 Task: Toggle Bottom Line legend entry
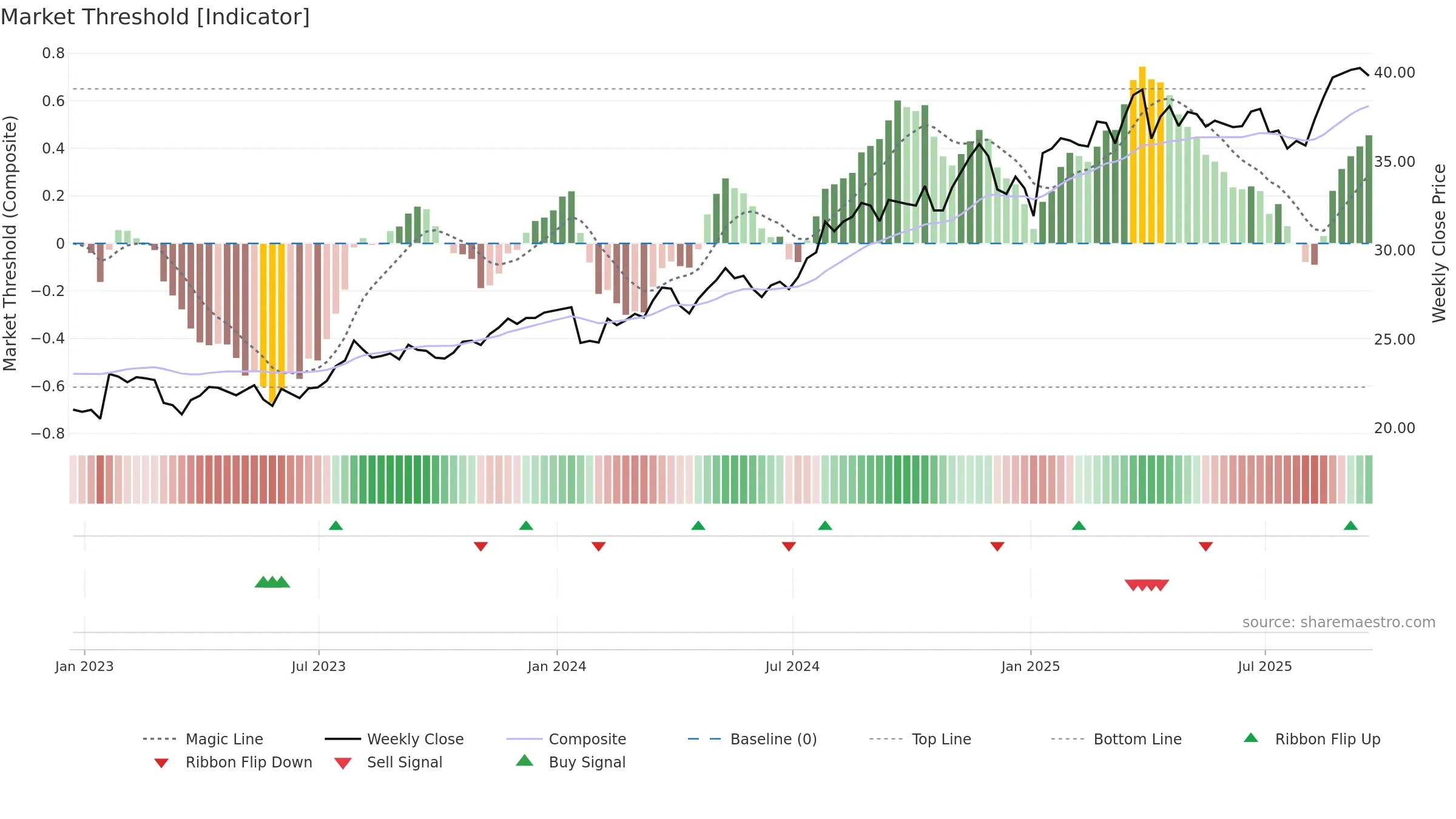pos(1116,739)
